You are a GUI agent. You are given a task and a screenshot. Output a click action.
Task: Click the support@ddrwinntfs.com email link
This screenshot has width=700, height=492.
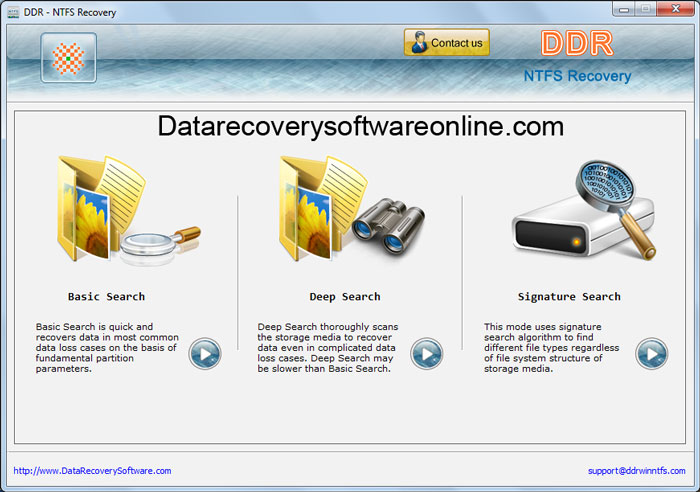(x=637, y=471)
